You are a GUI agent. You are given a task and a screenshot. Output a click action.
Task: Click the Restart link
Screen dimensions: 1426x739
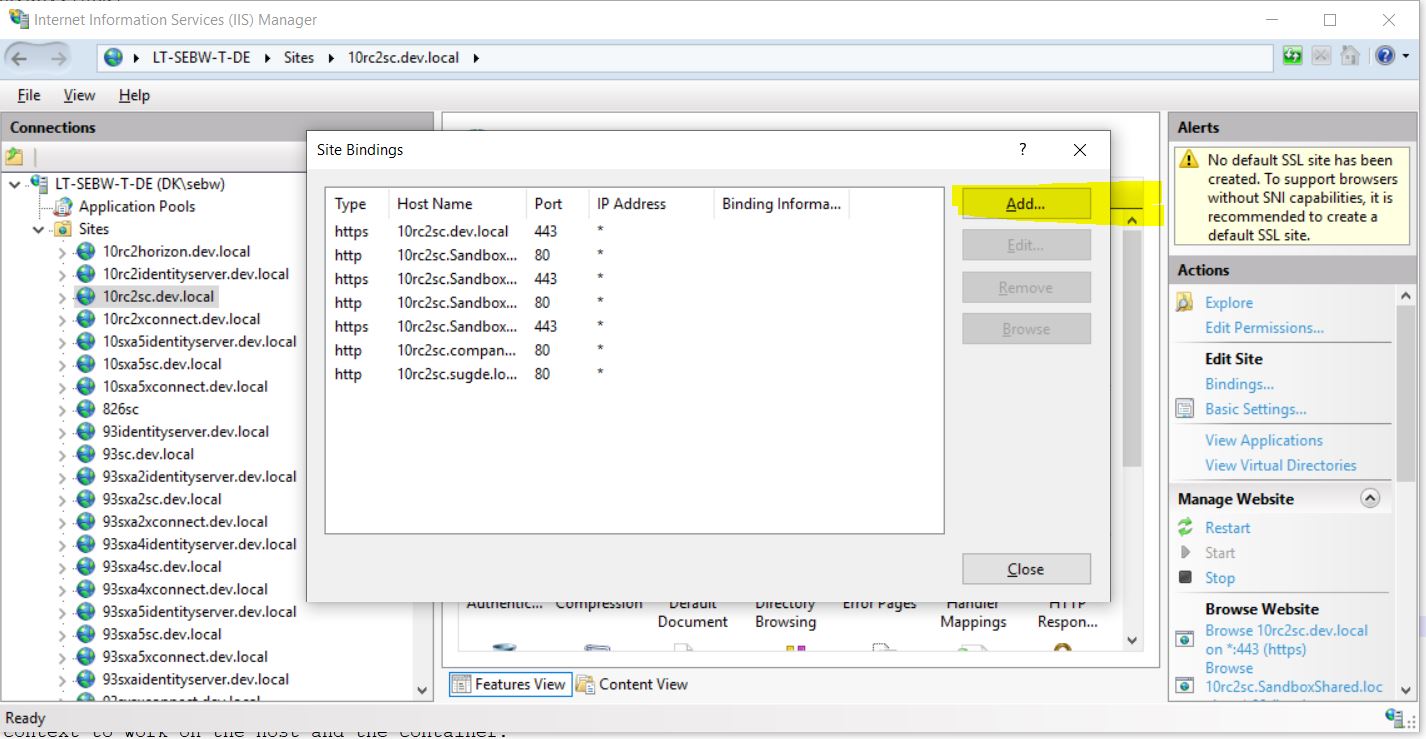pos(1228,528)
